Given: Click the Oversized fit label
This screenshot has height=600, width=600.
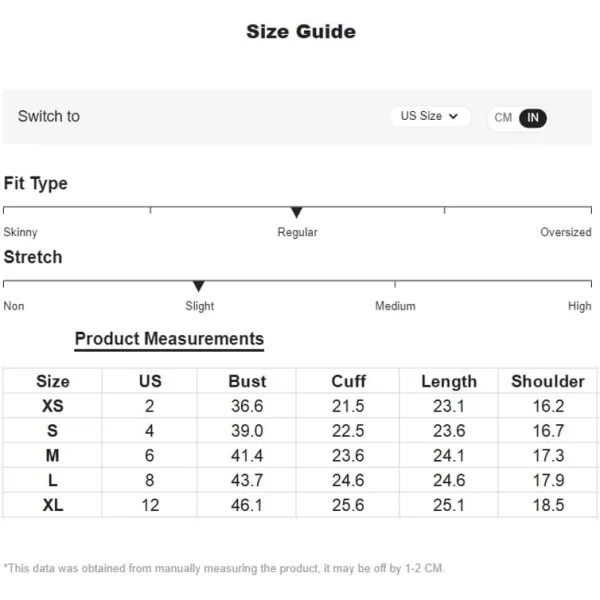Looking at the screenshot, I should [565, 232].
